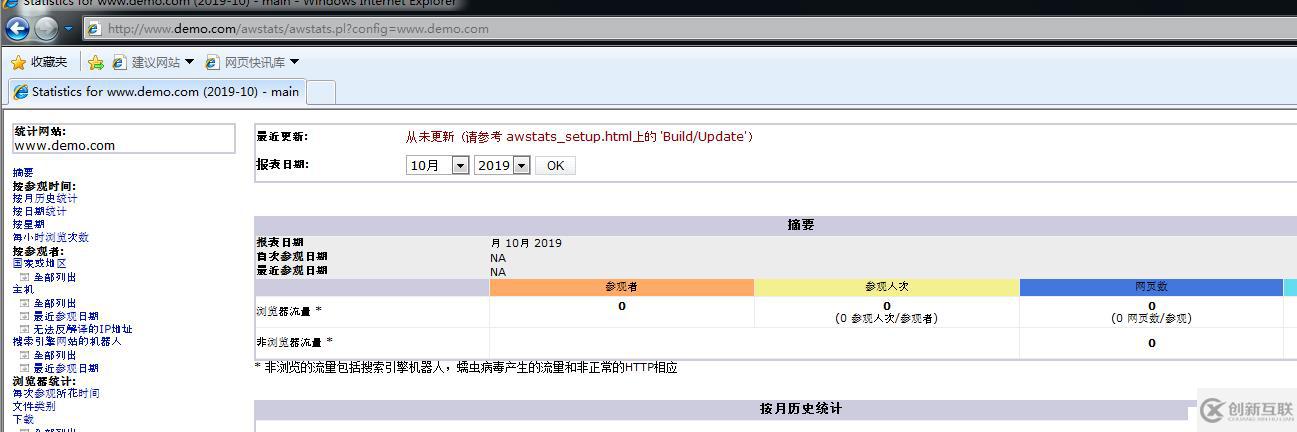
Task: Click the (0 参观人次/参观者) cell text
Action: tap(886, 319)
